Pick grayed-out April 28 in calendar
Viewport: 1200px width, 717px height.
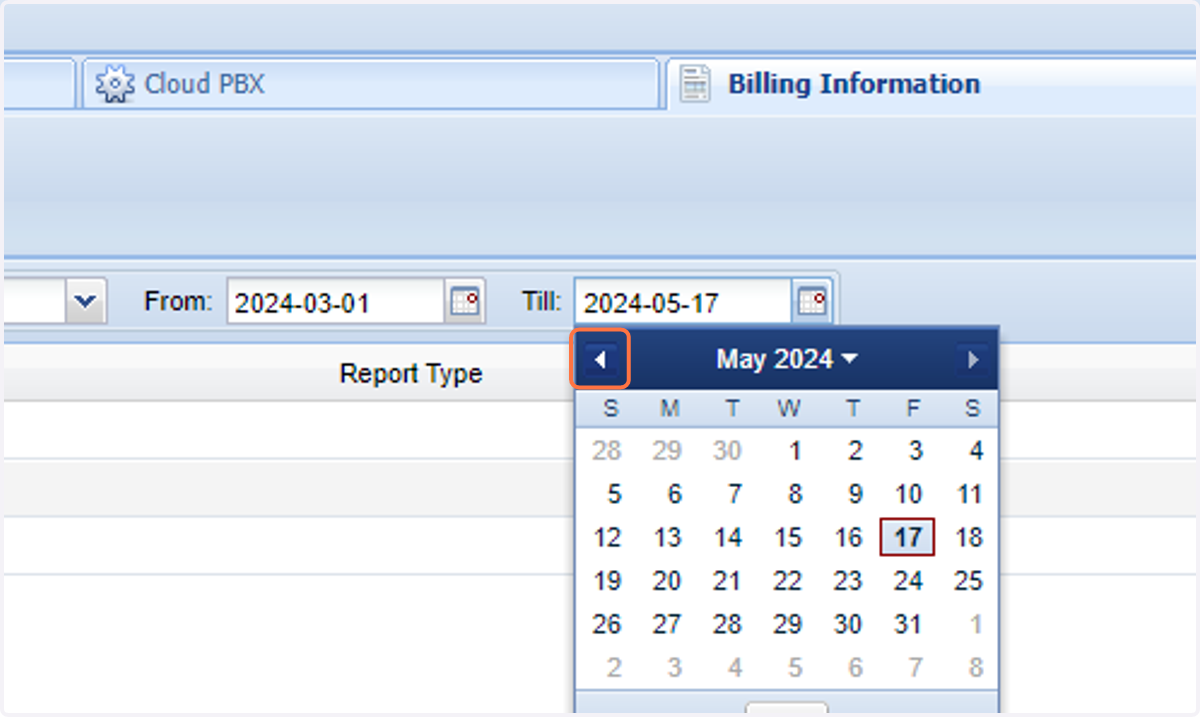pyautogui.click(x=607, y=451)
